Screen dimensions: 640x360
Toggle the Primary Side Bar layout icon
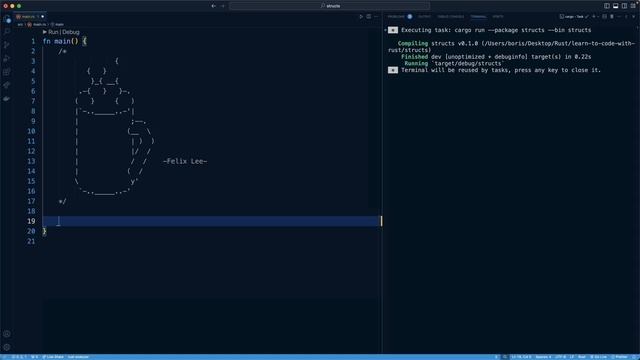607,6
